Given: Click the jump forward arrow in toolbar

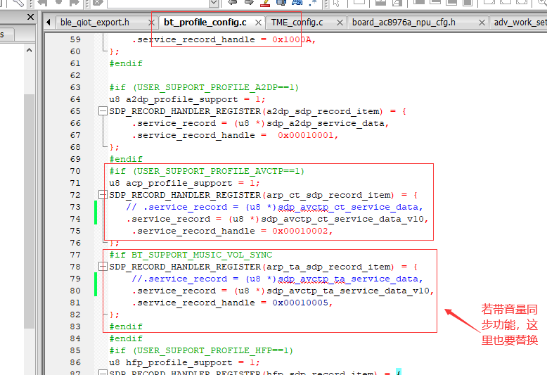Looking at the screenshot, I should [249, 3].
